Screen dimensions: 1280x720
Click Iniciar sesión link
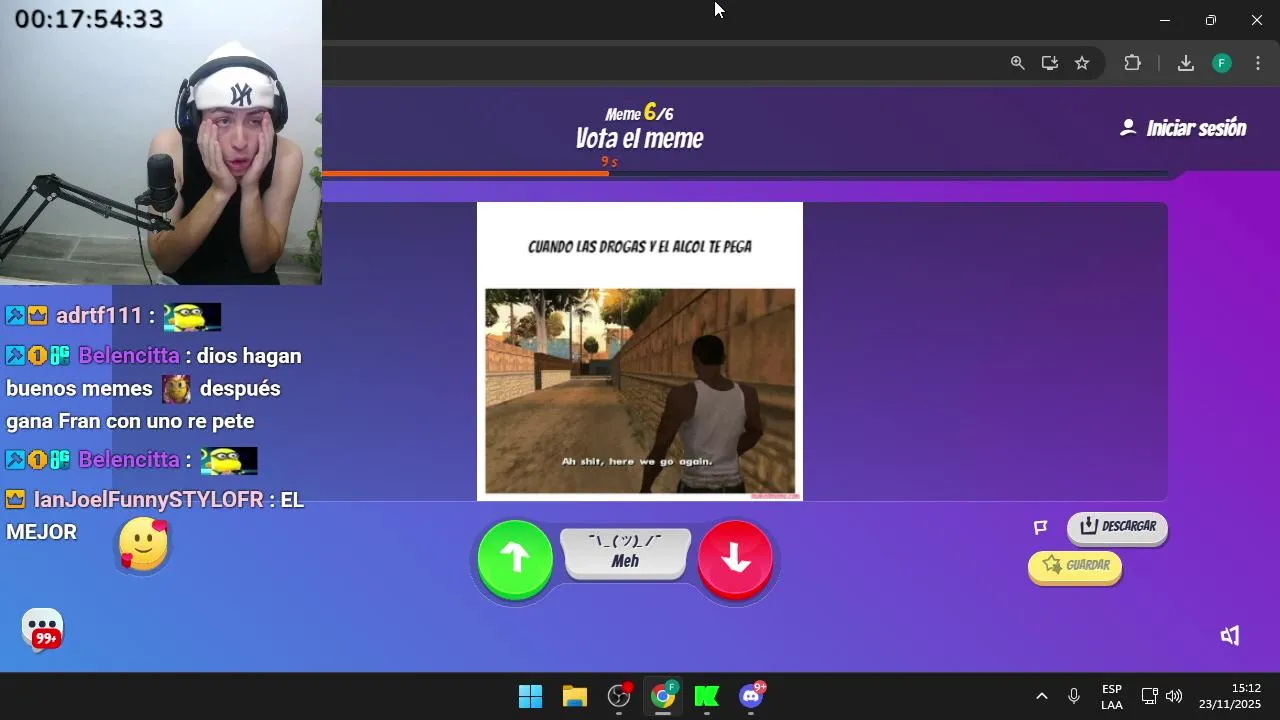1183,128
